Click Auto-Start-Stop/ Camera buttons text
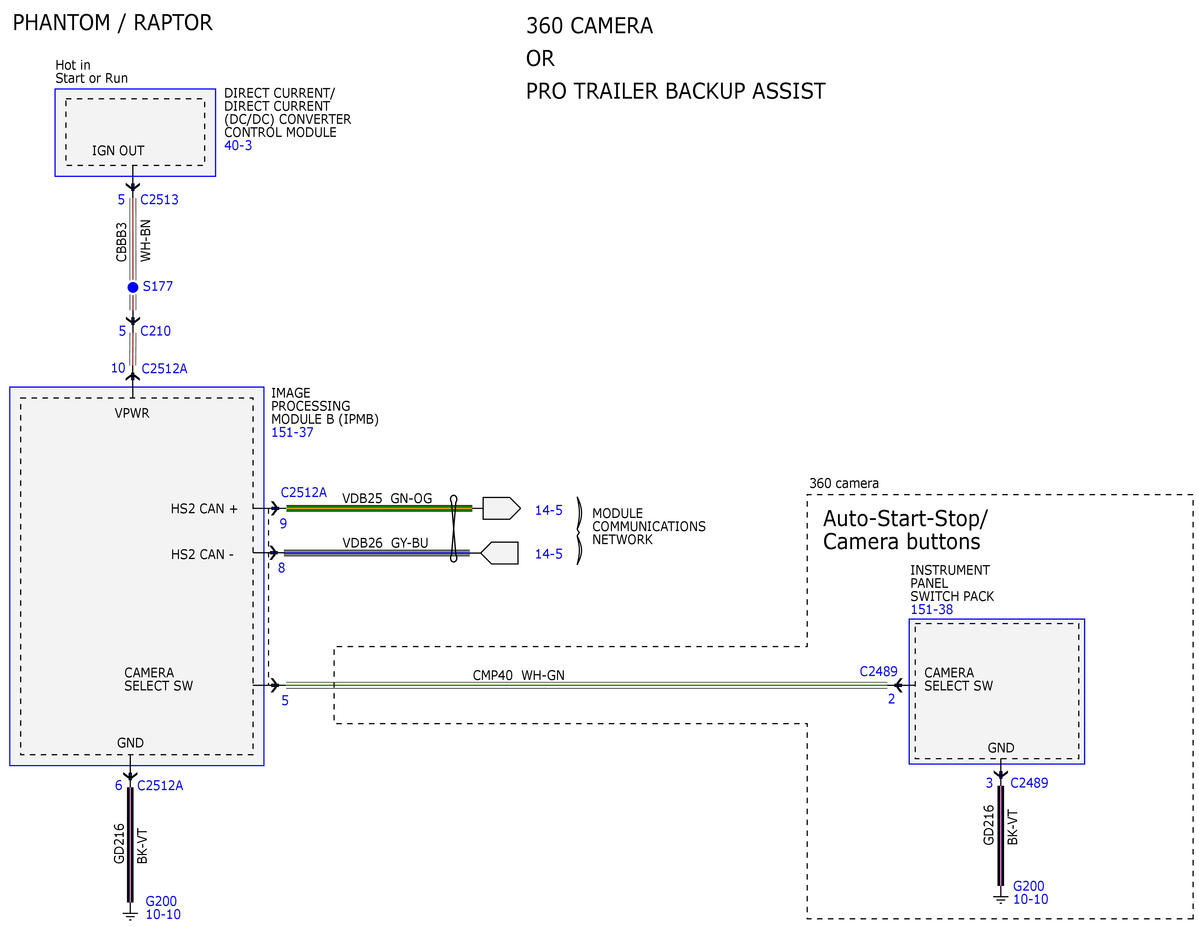 click(905, 530)
